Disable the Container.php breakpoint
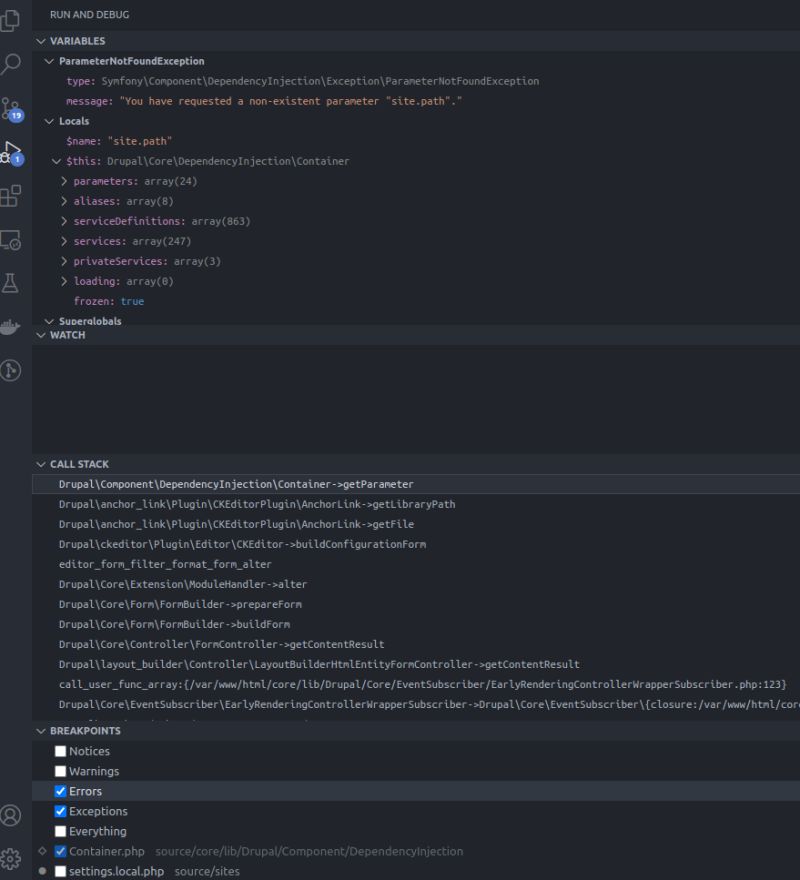This screenshot has width=800, height=880. coord(61,851)
